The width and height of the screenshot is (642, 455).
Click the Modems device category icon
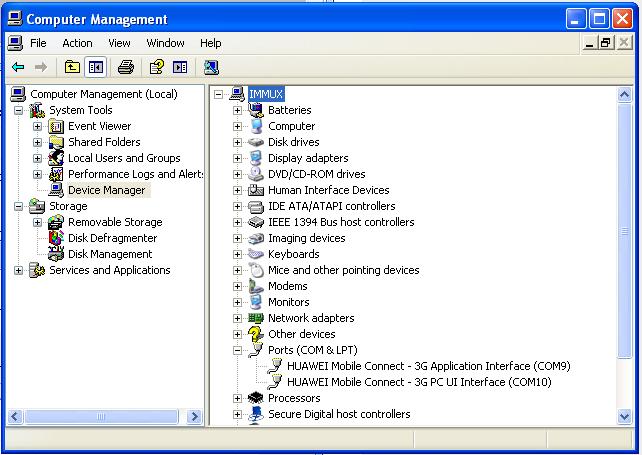256,286
